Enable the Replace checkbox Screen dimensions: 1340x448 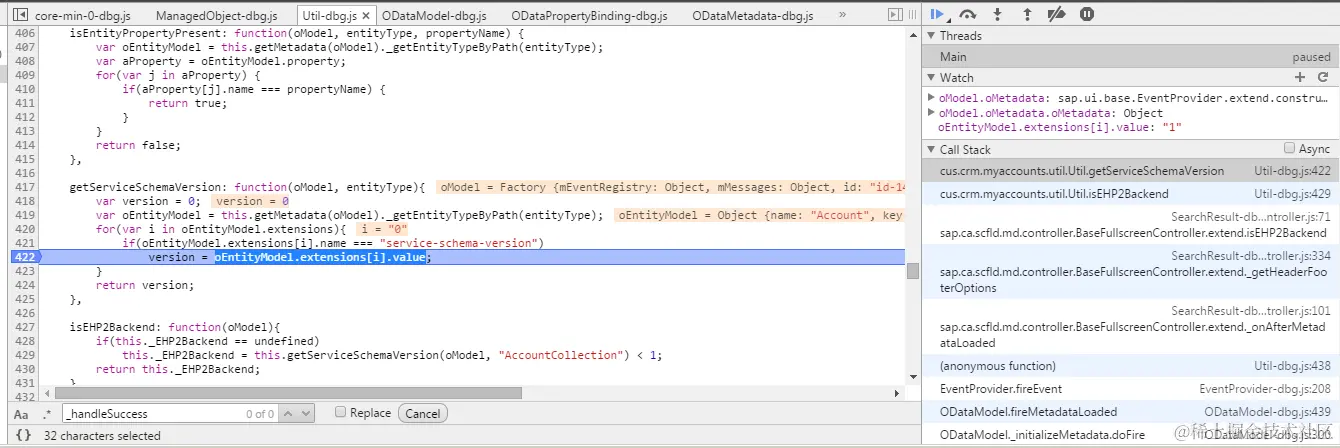tap(340, 412)
